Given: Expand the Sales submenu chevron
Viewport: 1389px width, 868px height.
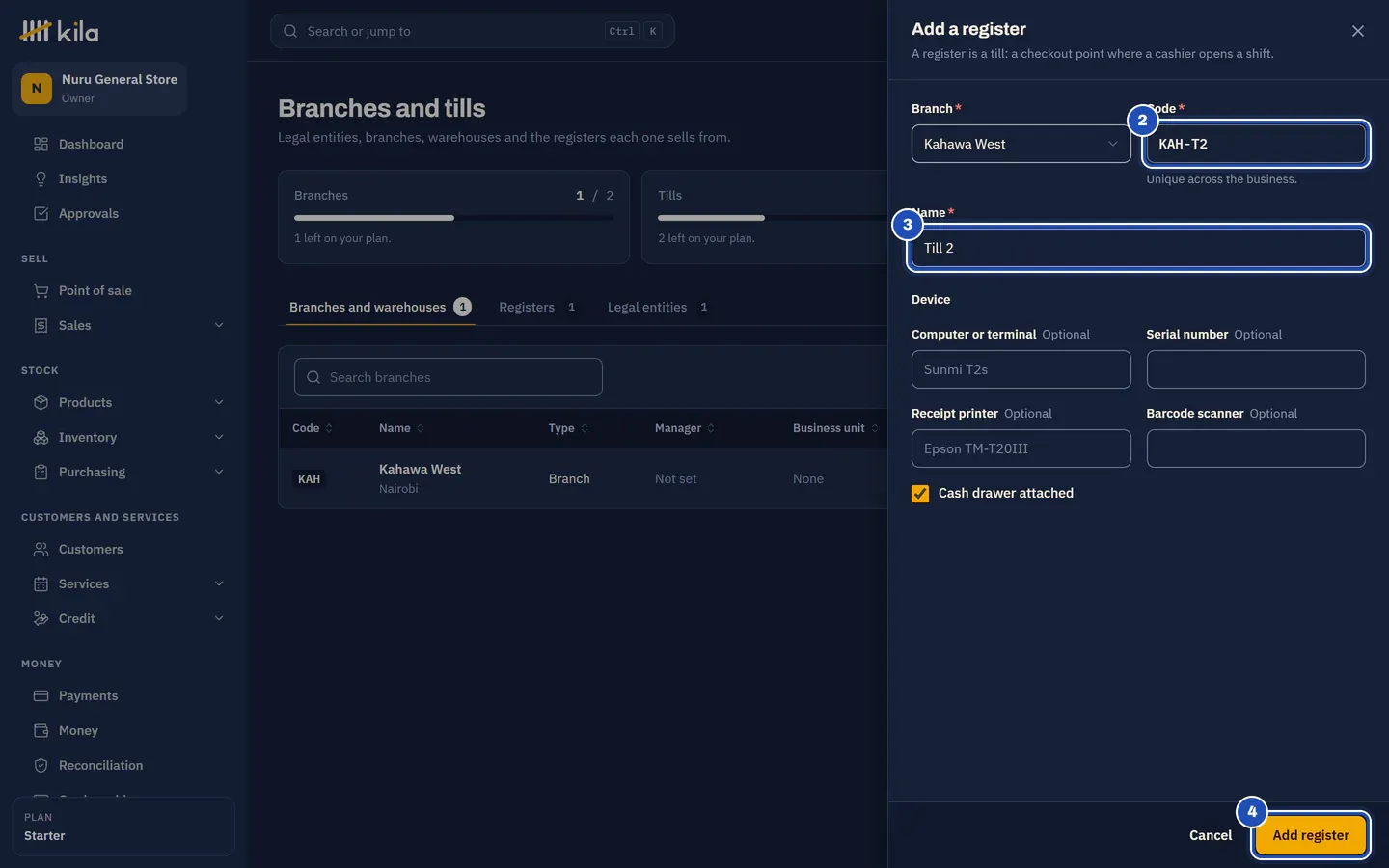Looking at the screenshot, I should click(x=219, y=326).
